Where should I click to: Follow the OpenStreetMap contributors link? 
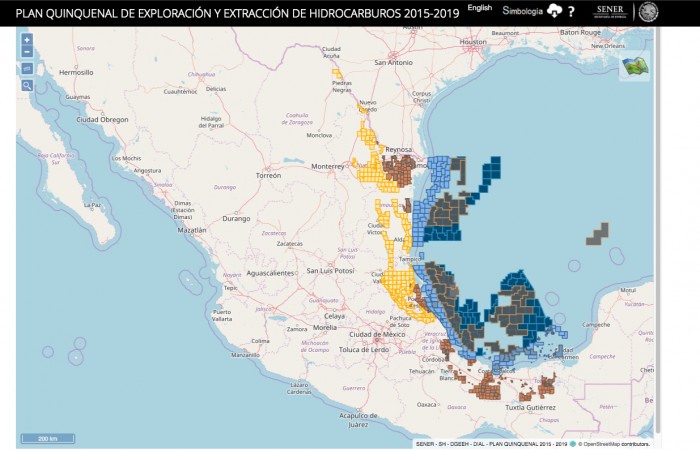point(616,443)
